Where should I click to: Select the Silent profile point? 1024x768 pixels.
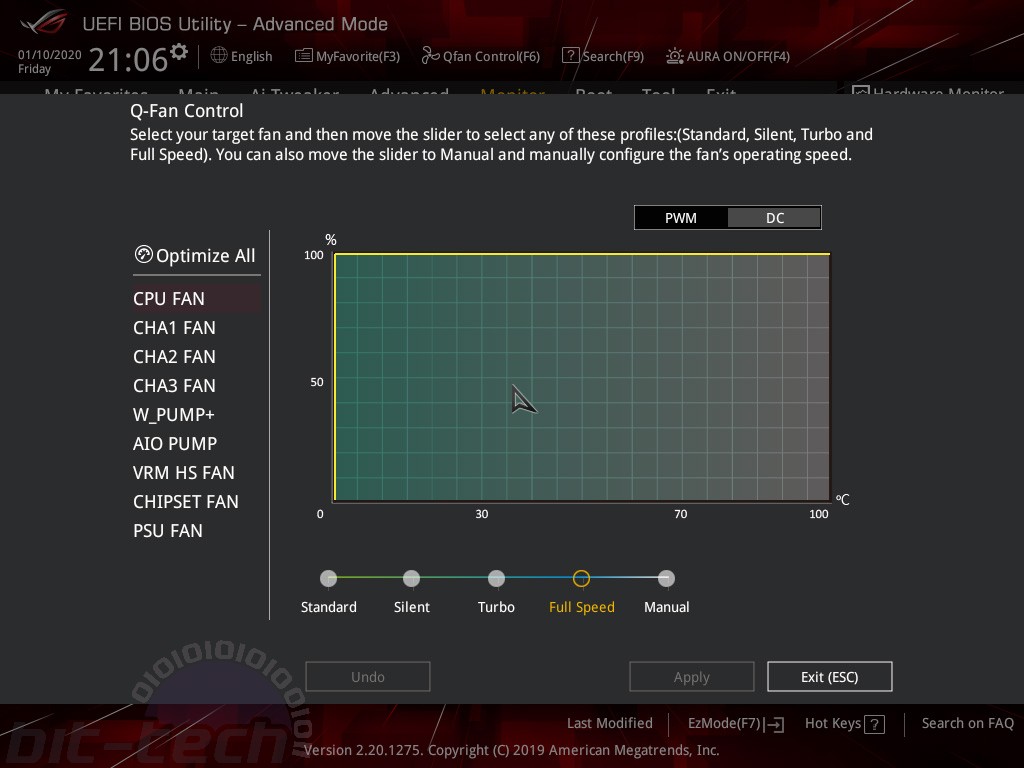(411, 578)
